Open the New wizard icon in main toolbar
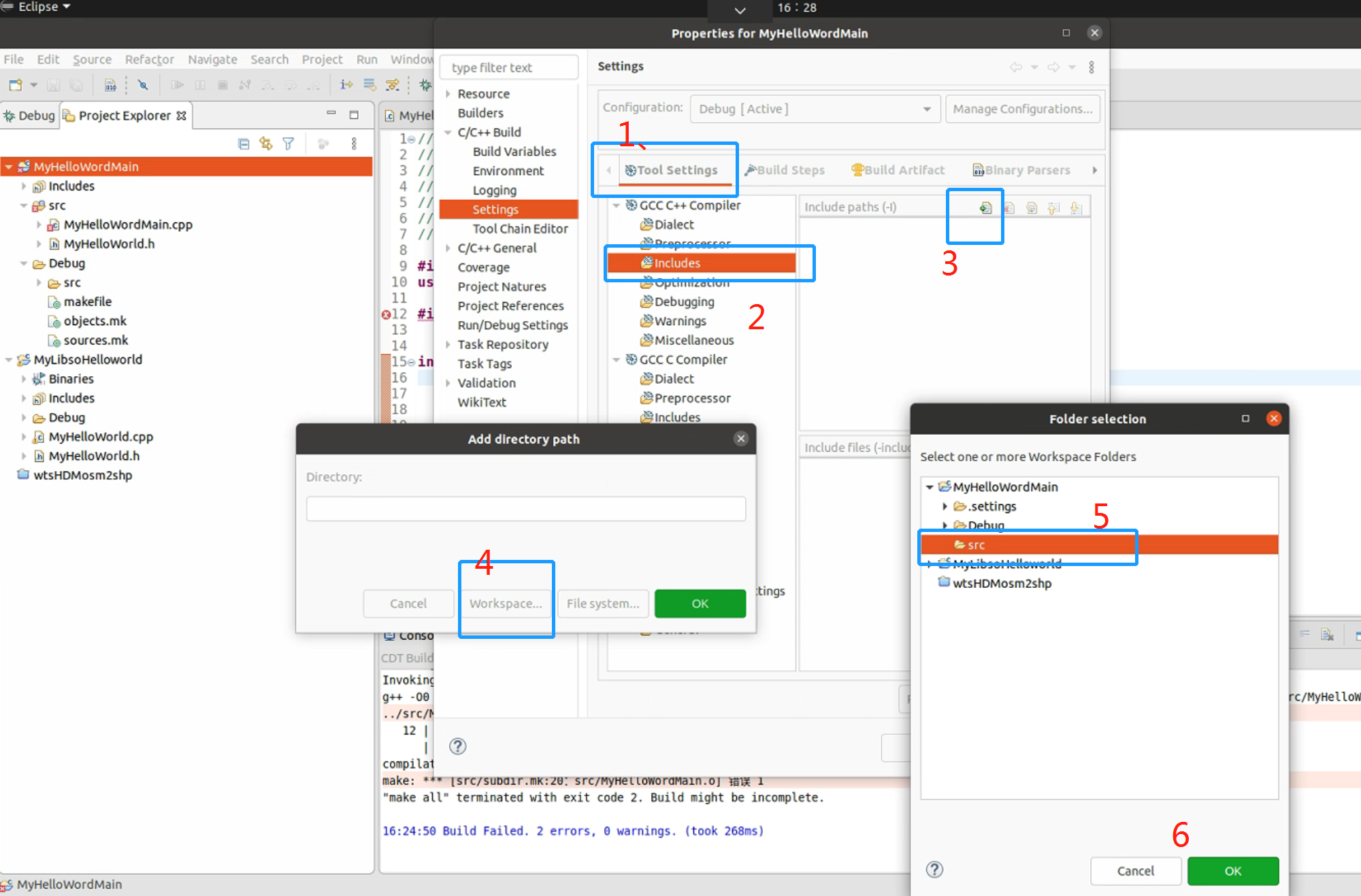 15,84
